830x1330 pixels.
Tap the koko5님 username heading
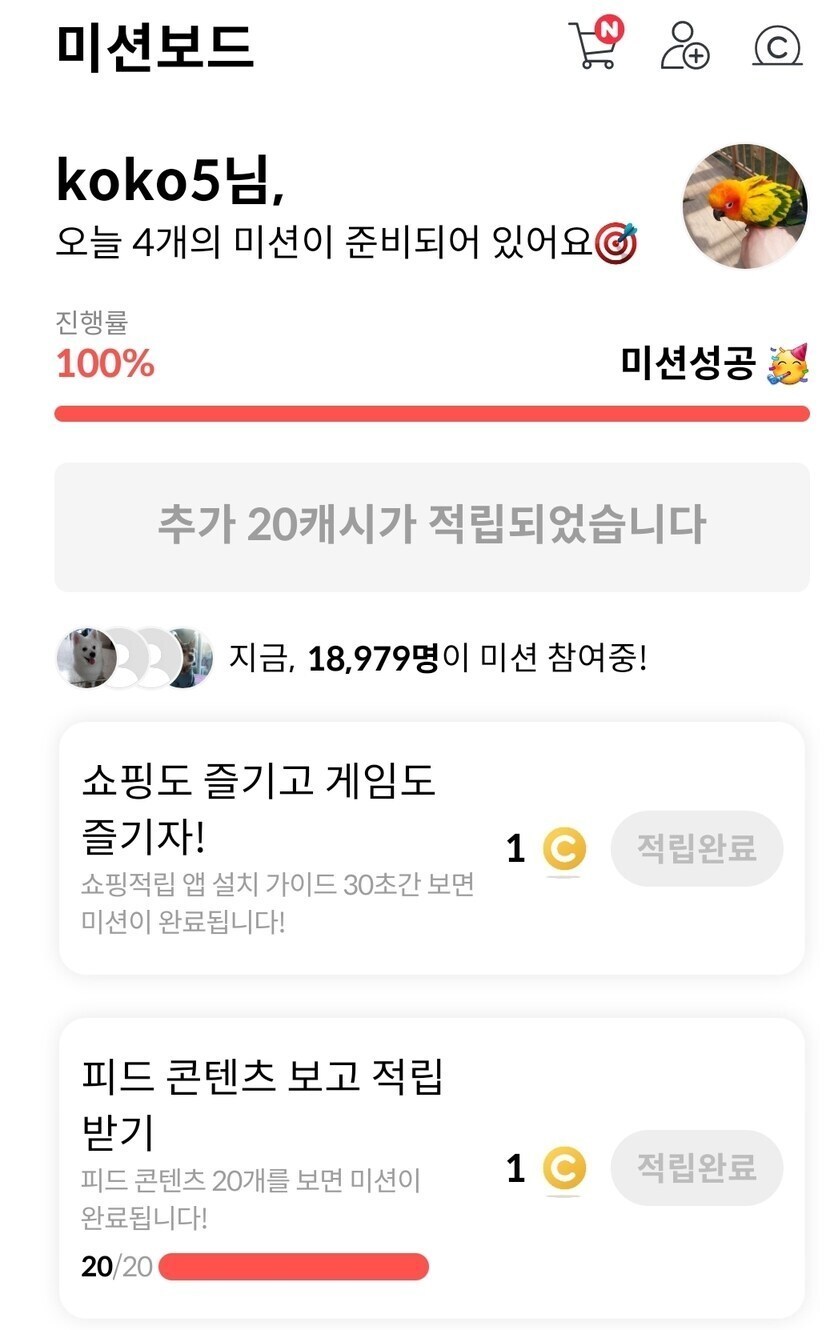tap(170, 182)
